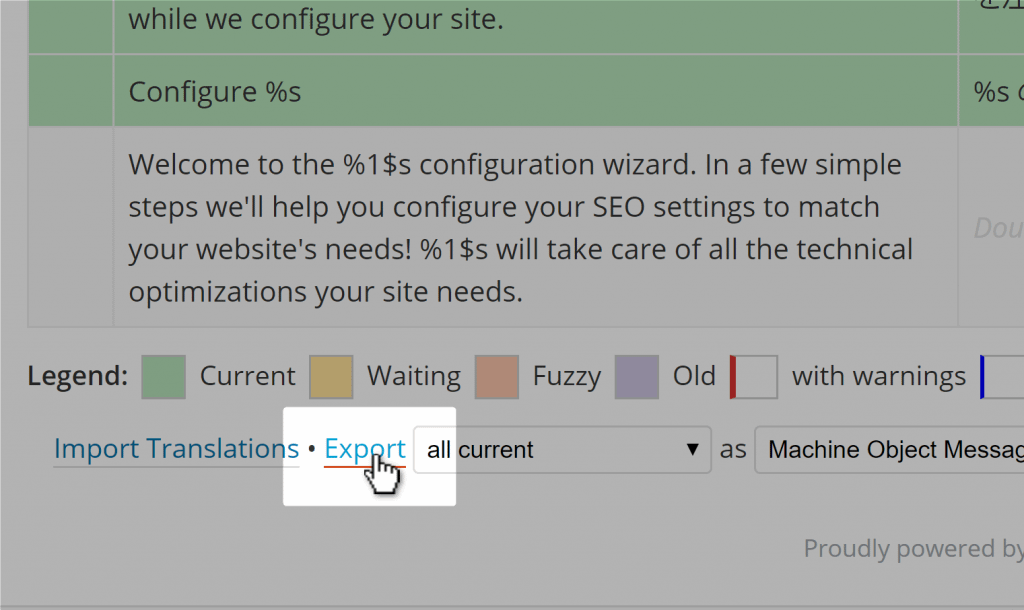
Task: Click the 'Proudly powered by' footer text
Action: pyautogui.click(x=914, y=549)
